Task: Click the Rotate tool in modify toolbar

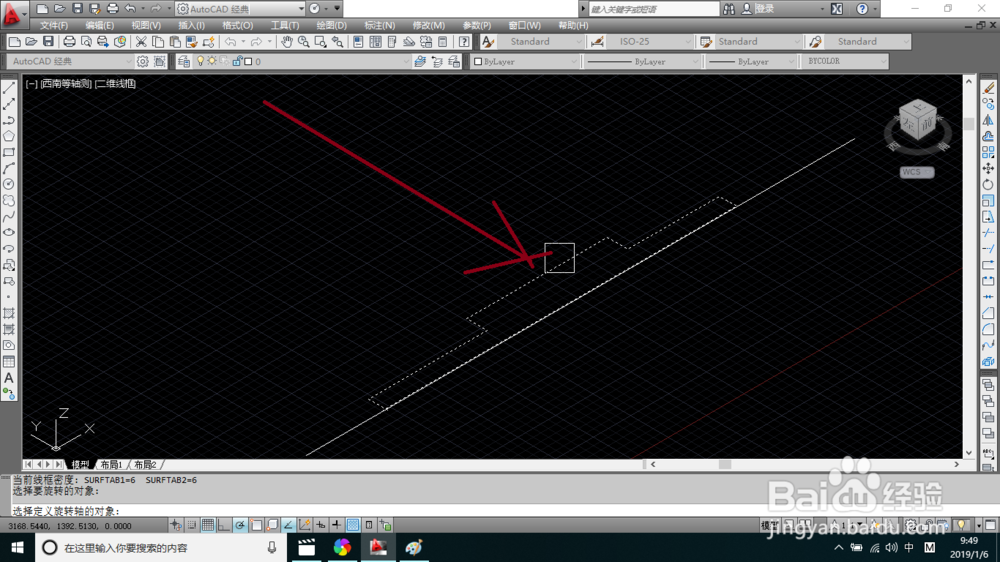Action: pyautogui.click(x=988, y=184)
